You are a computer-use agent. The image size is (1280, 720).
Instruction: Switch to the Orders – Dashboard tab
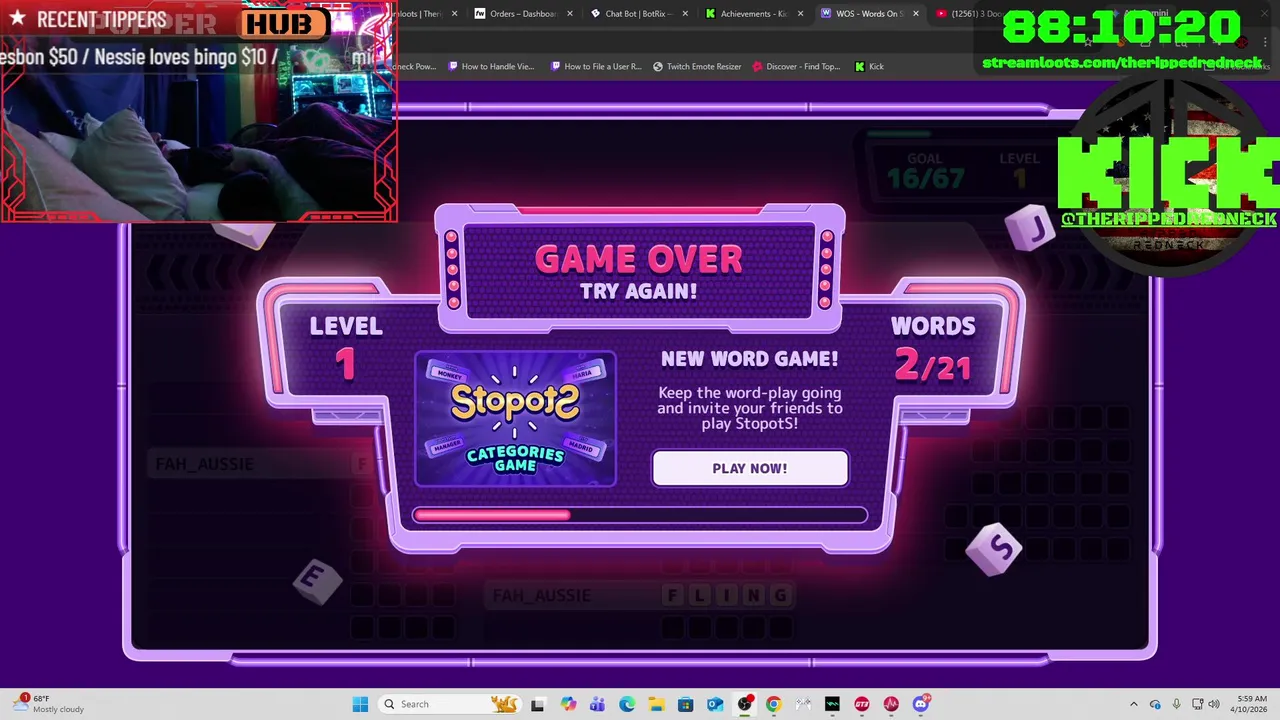(x=522, y=14)
